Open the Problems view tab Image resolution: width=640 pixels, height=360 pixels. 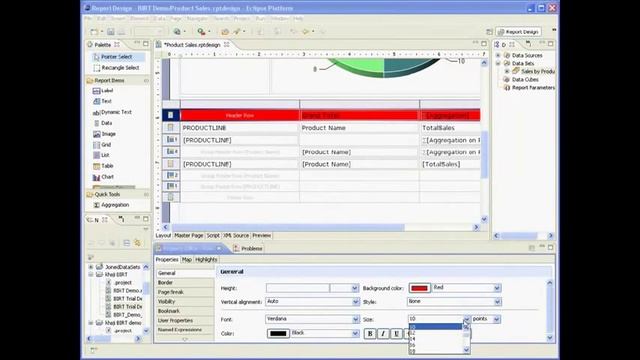248,248
